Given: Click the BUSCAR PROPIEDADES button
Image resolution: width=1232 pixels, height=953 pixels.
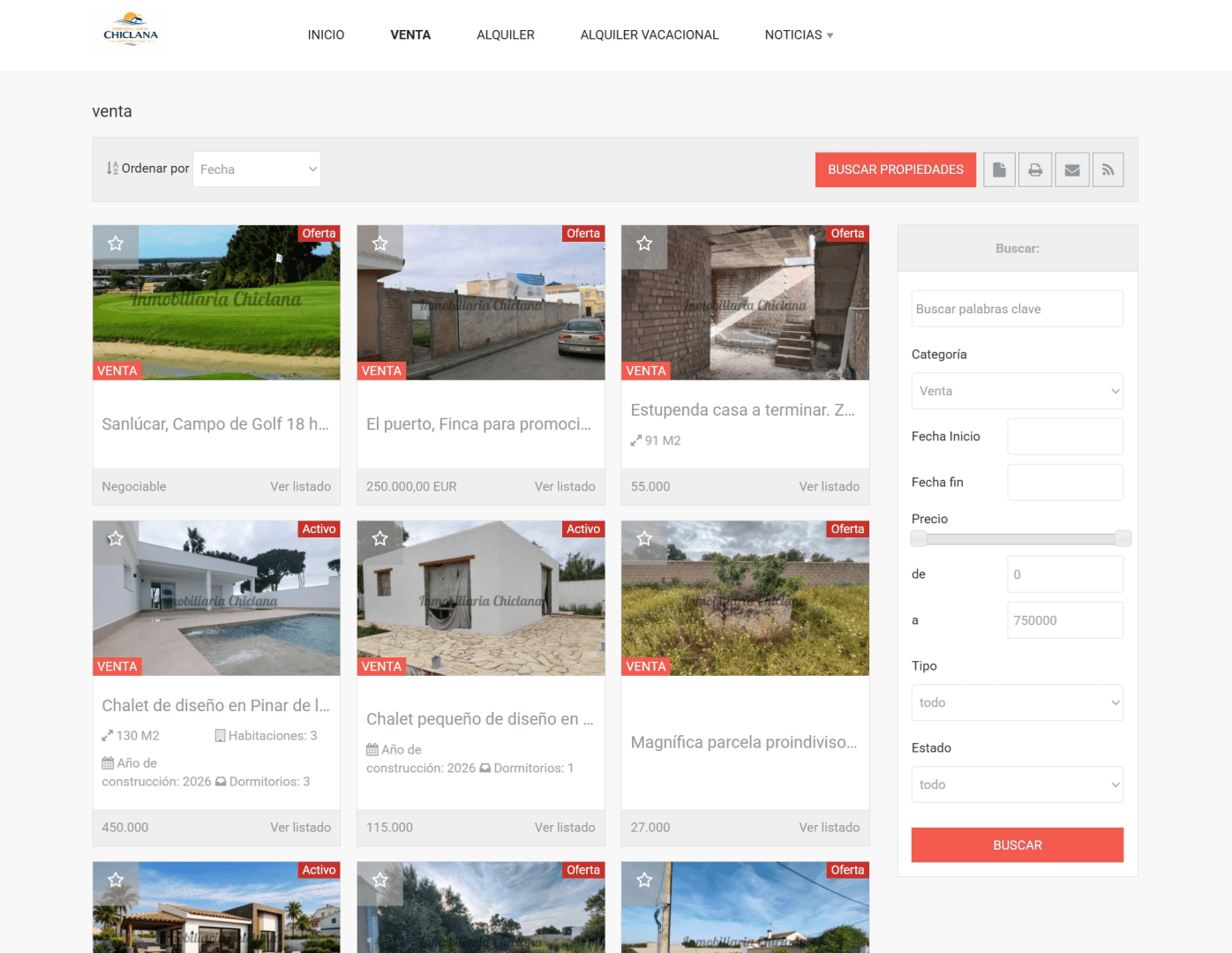Looking at the screenshot, I should click(x=896, y=169).
